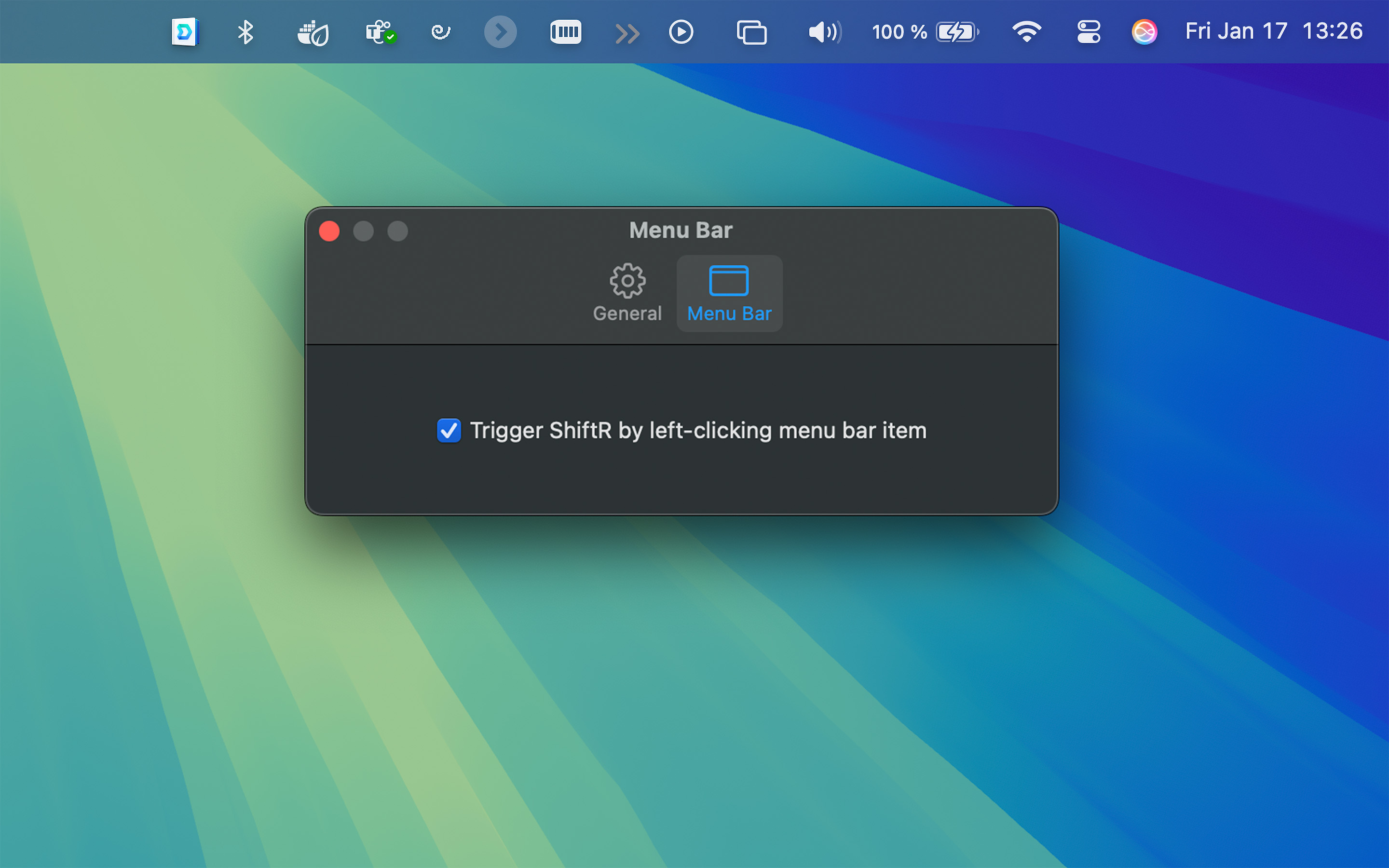Open the date and time notification panel
This screenshot has height=868, width=1389.
(1273, 31)
